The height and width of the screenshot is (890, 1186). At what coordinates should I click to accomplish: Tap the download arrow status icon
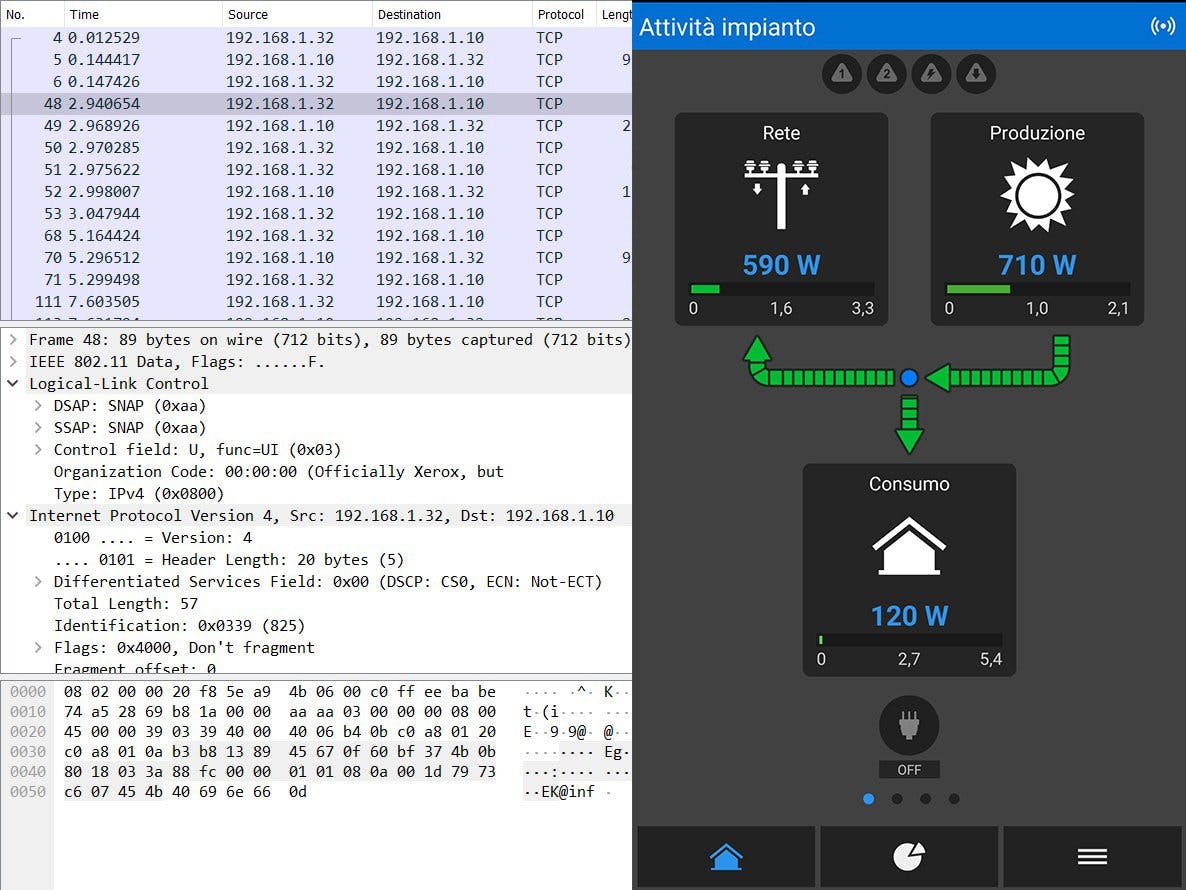pos(976,74)
